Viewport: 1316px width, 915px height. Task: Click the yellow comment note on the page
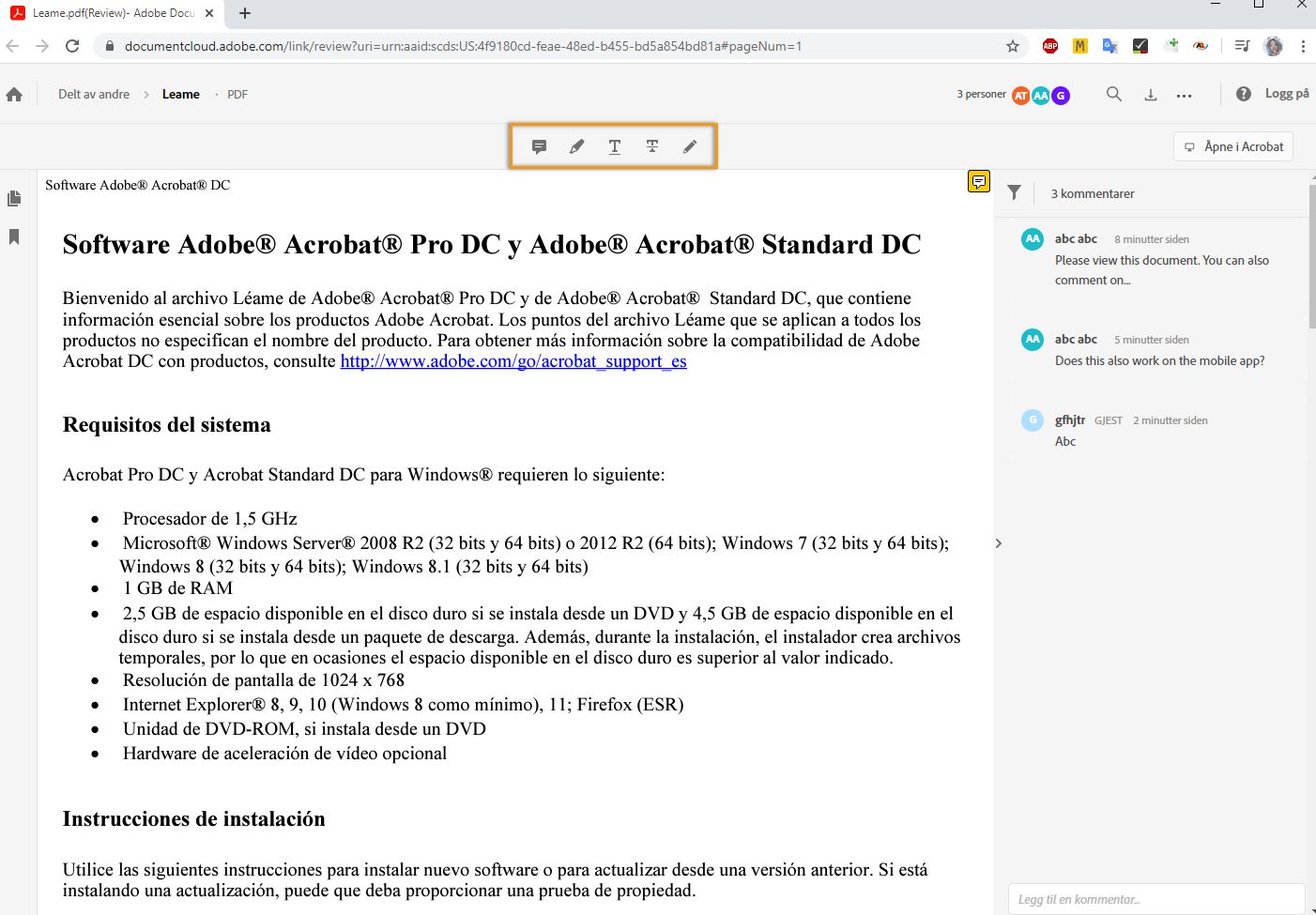click(x=979, y=181)
